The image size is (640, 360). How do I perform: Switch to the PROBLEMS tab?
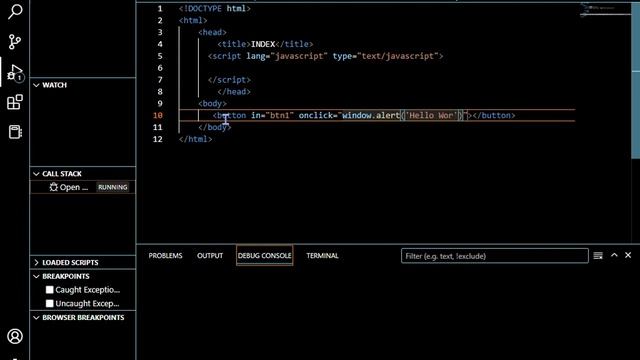click(x=165, y=256)
